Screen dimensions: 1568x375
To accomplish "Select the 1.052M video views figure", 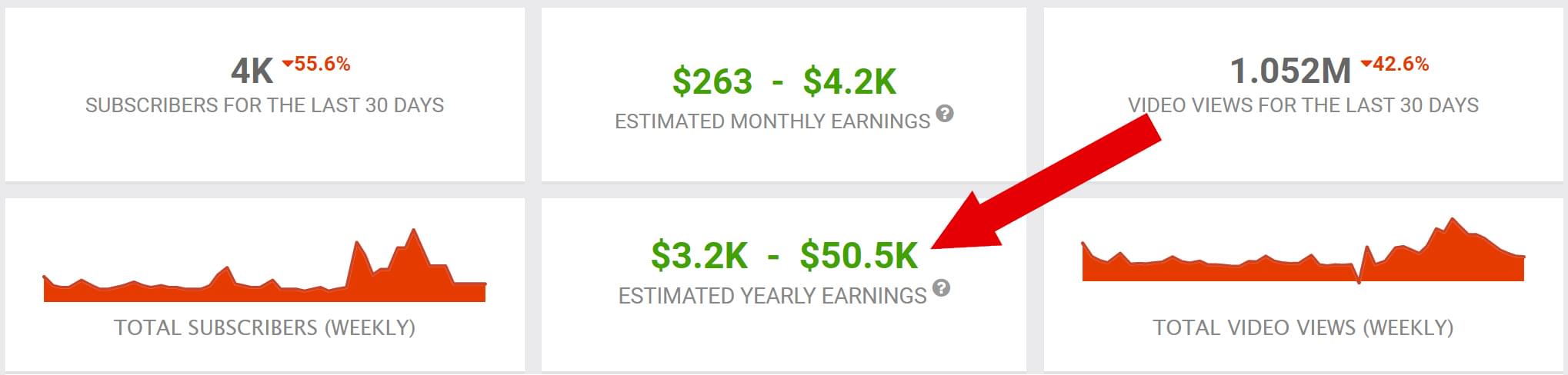I will 1290,71.
